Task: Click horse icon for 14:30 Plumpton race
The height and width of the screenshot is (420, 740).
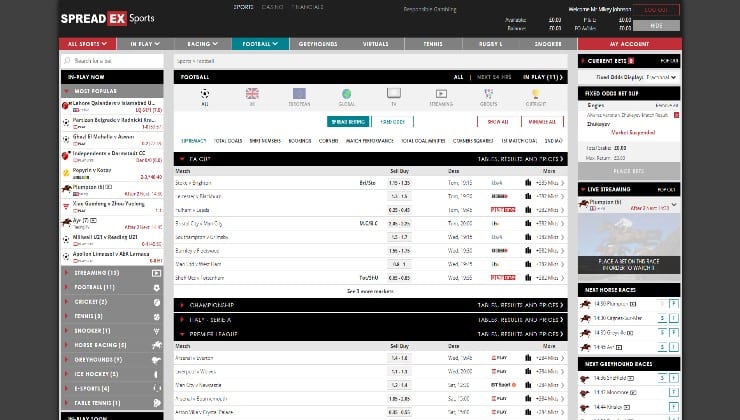Action: coord(585,304)
